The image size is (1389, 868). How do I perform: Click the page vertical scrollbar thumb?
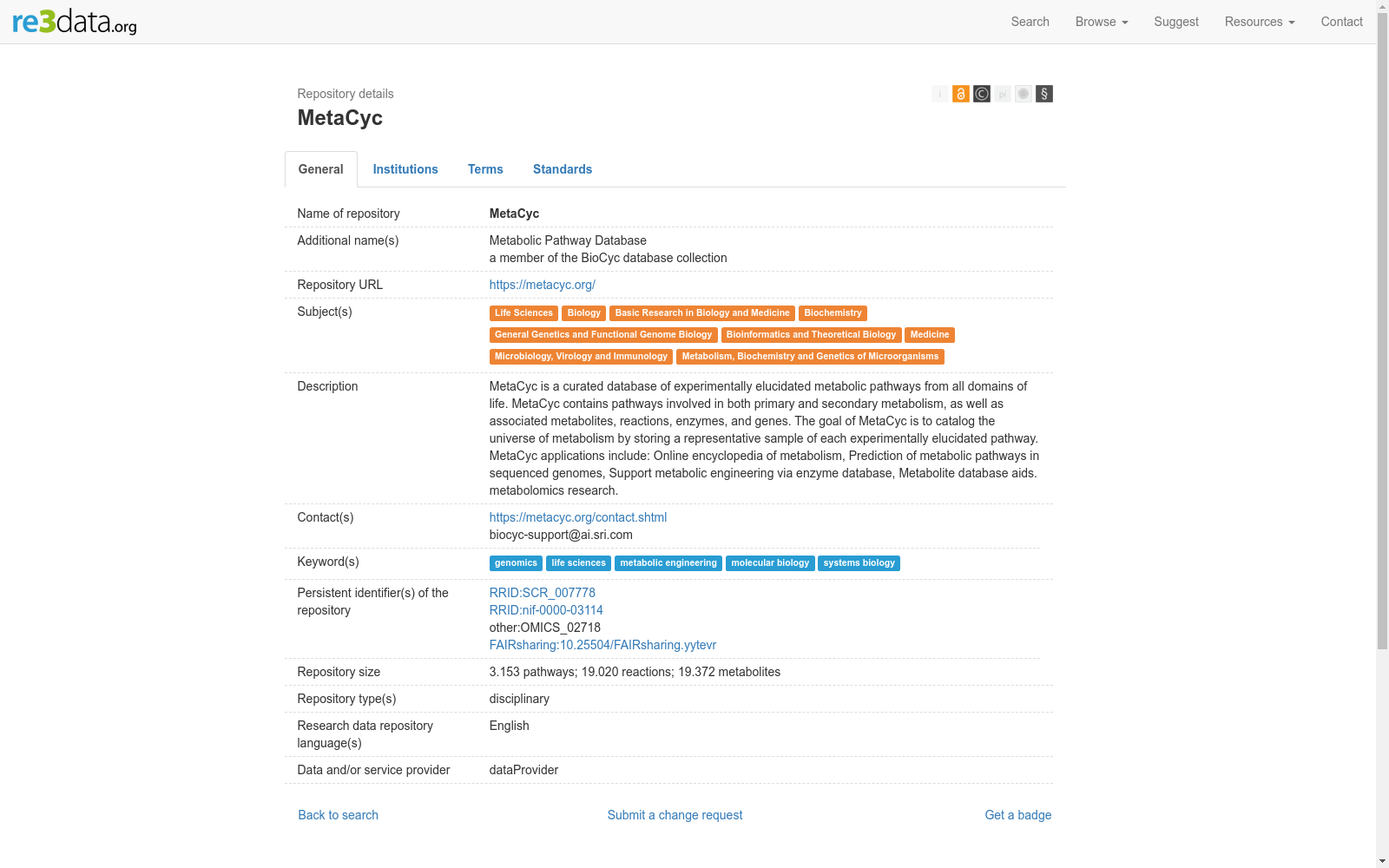pos(1382,331)
